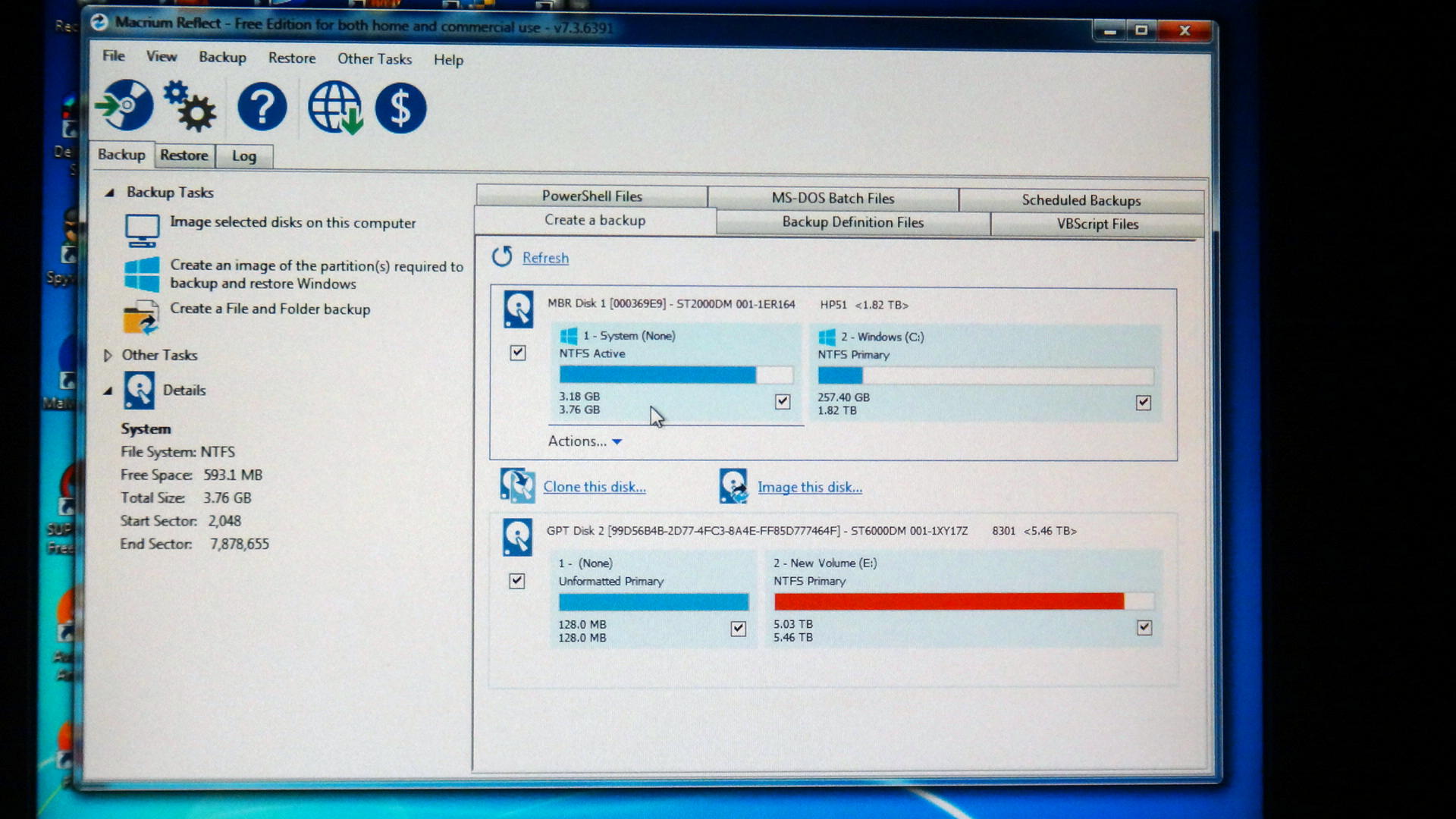This screenshot has height=819, width=1456.
Task: Click the Windows (C:) partition usage bar
Action: [x=985, y=375]
